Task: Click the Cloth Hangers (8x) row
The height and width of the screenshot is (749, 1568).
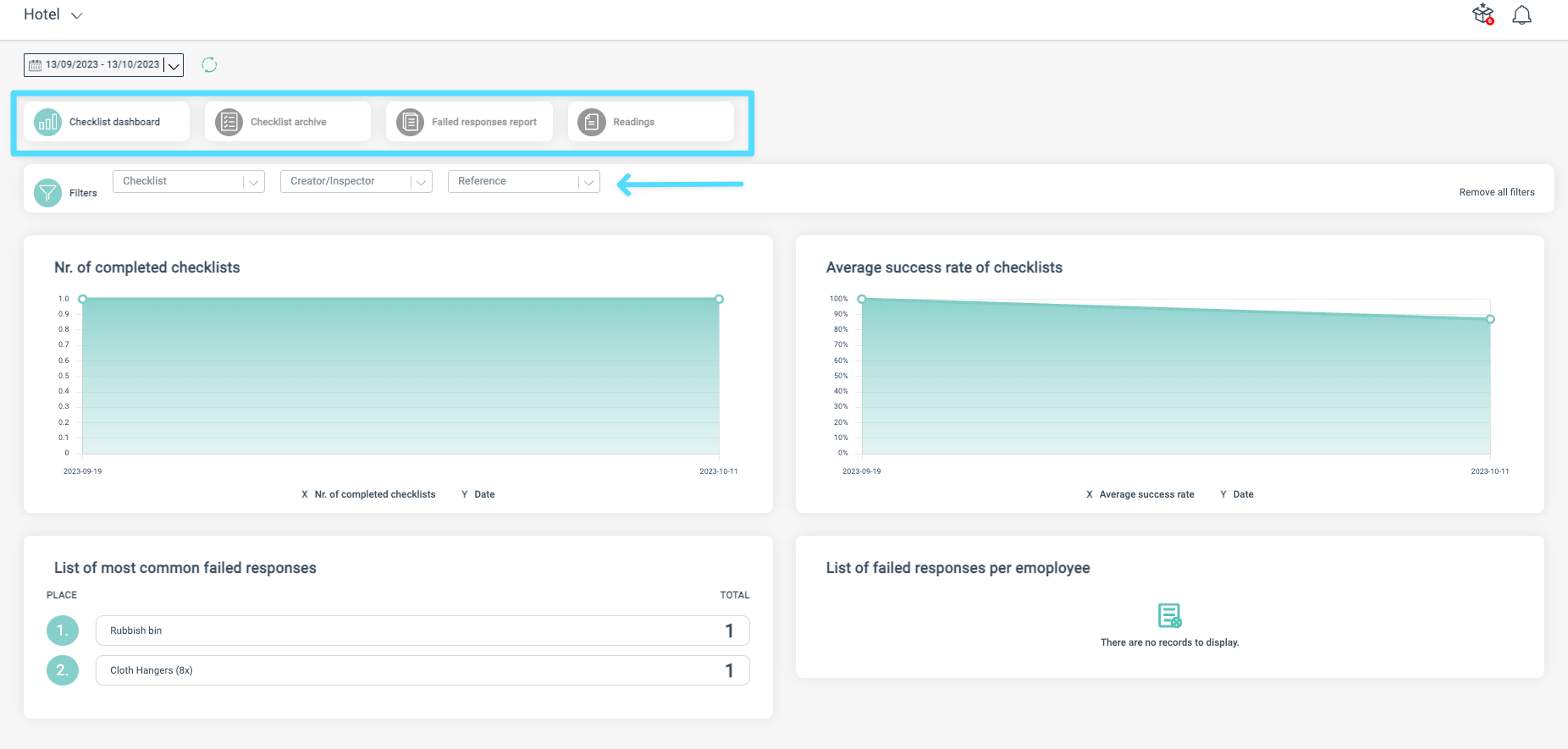Action: (422, 670)
